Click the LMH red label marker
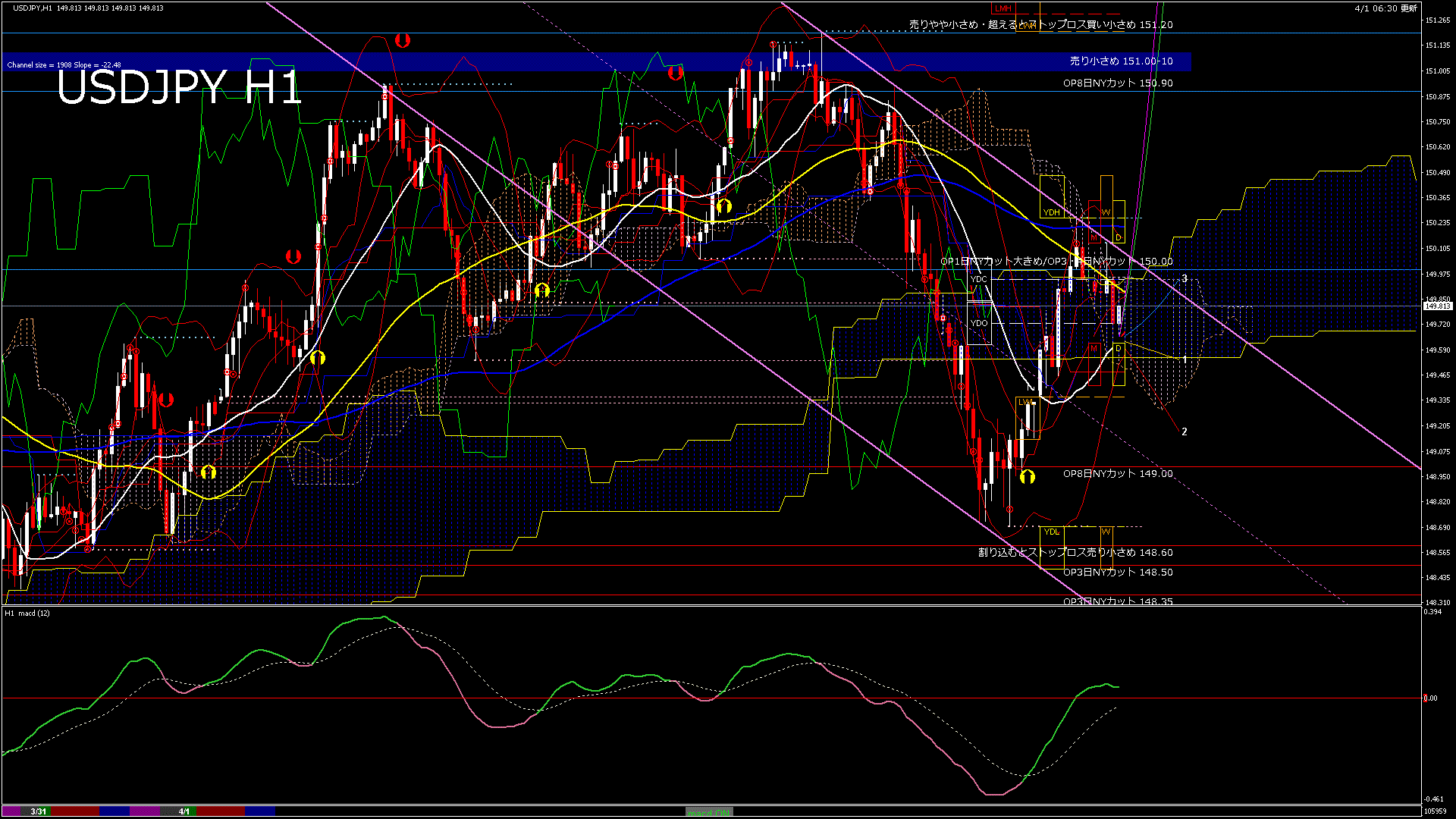The height and width of the screenshot is (819, 1456). pyautogui.click(x=1003, y=8)
